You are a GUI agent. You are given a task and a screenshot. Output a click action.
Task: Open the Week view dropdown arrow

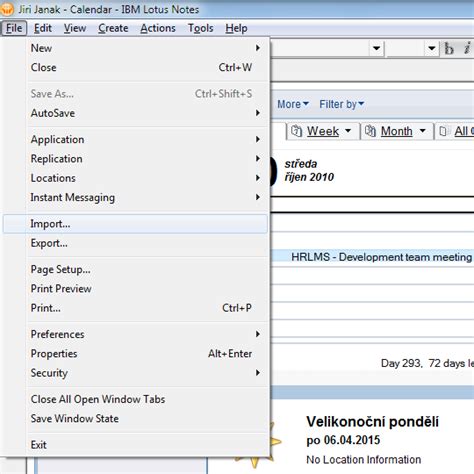348,131
